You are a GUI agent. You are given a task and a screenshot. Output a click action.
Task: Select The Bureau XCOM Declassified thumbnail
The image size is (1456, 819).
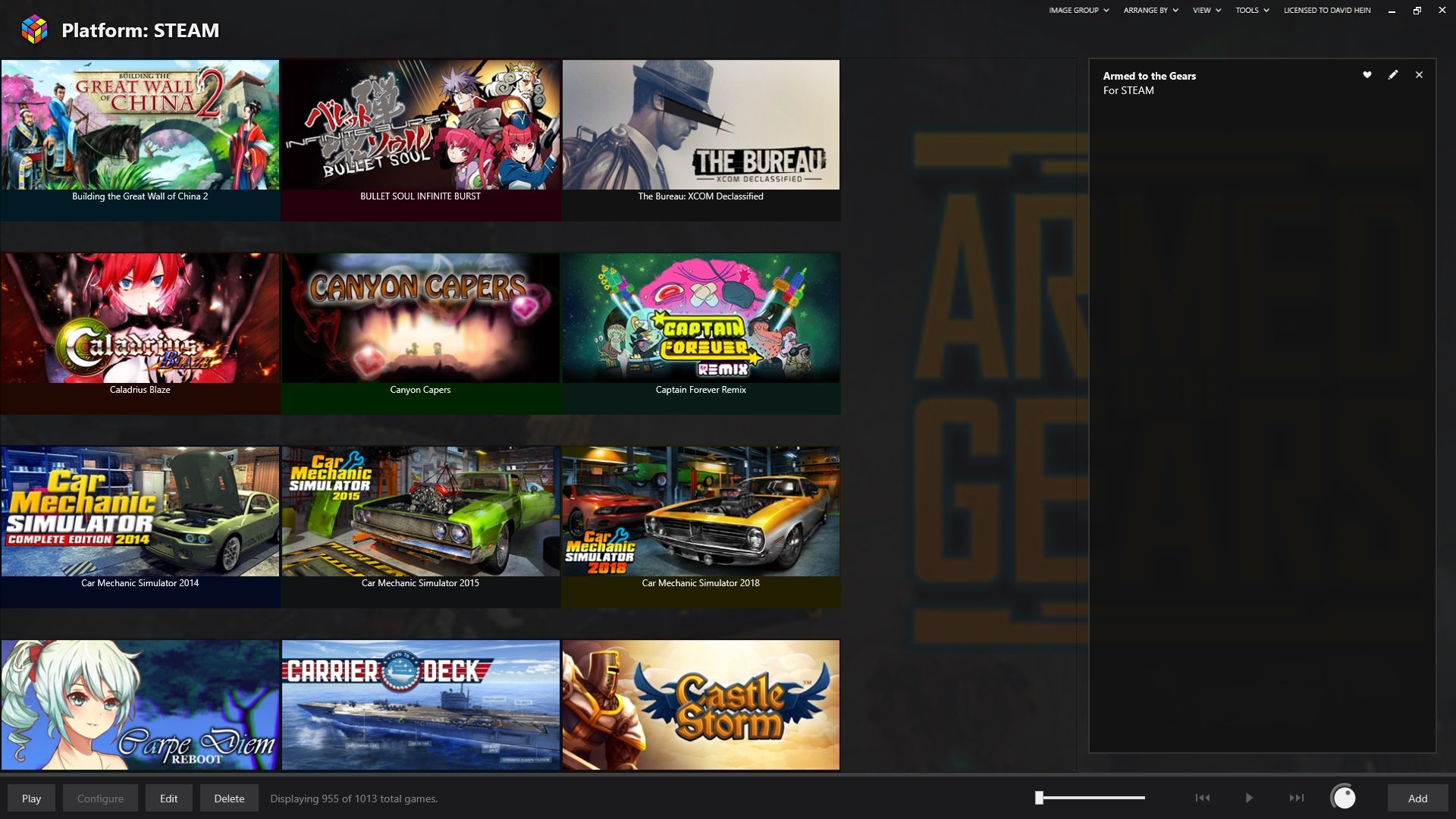coord(701,125)
